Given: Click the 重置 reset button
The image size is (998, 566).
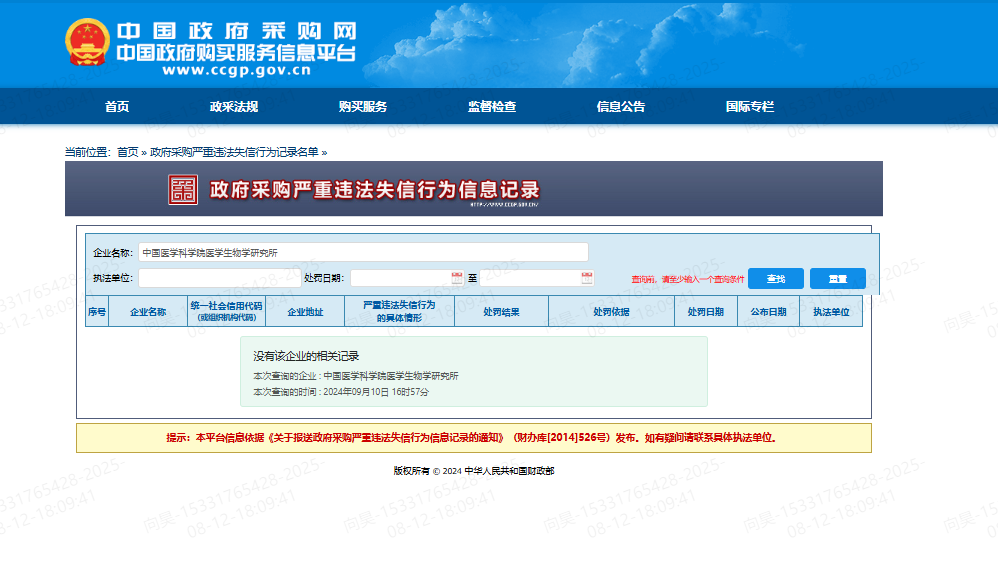Looking at the screenshot, I should pos(838,279).
